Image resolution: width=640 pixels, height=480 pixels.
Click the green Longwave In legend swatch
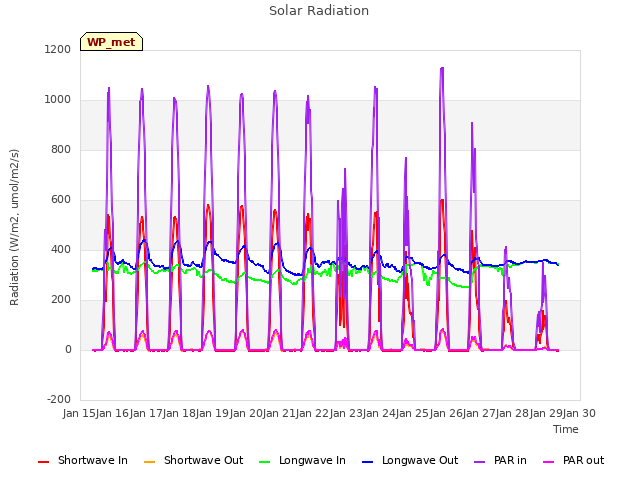[264, 462]
